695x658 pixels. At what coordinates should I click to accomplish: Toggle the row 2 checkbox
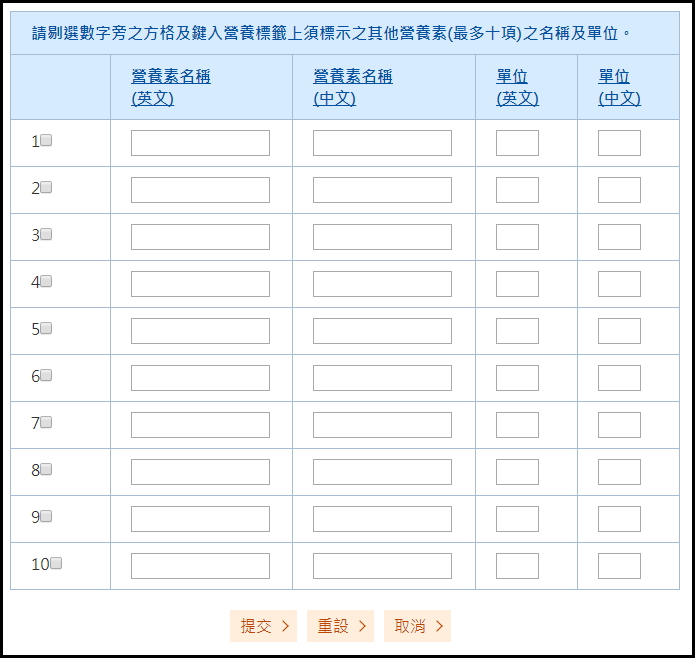tap(46, 188)
